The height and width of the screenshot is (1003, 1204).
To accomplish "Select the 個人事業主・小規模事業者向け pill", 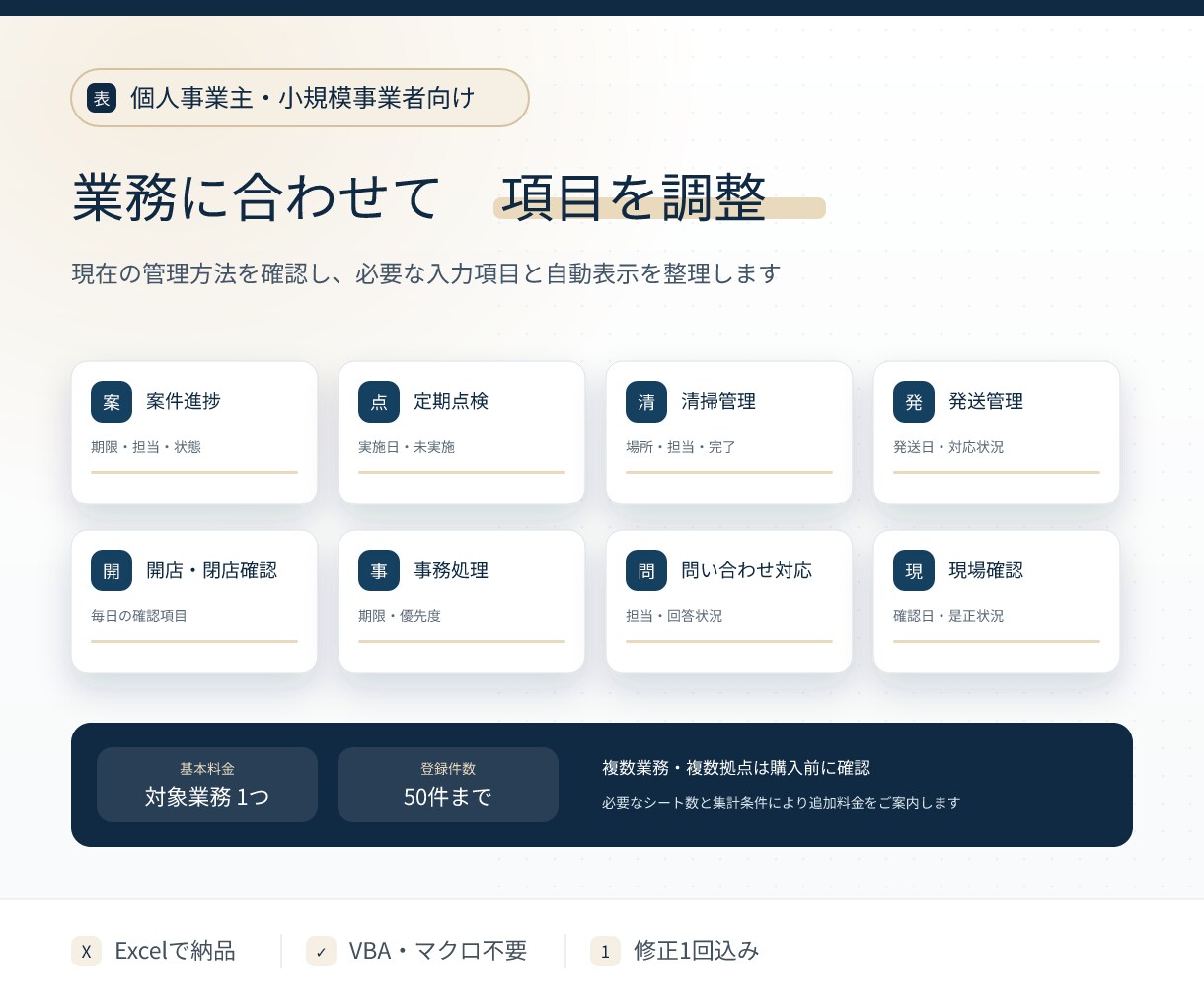I will (x=300, y=98).
